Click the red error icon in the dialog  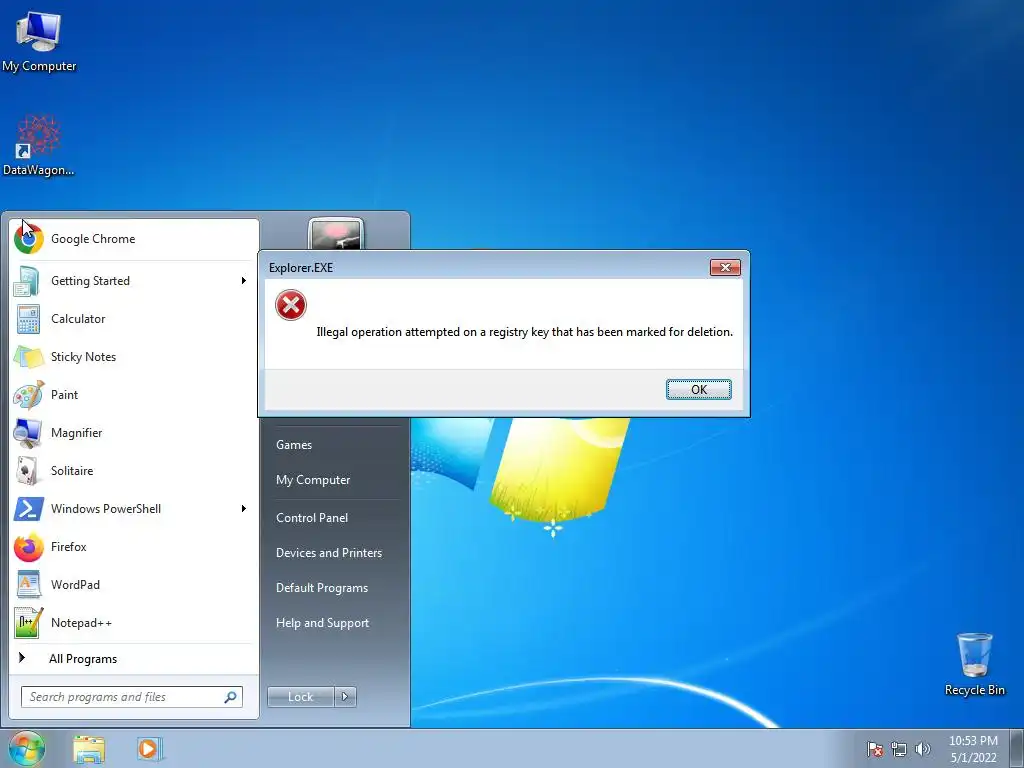click(291, 305)
